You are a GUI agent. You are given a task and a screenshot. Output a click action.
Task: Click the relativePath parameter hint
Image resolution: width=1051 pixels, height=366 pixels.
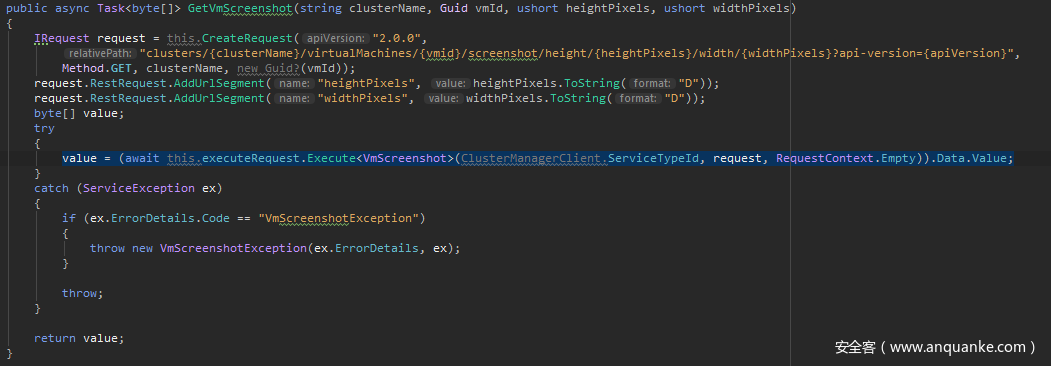coord(100,53)
